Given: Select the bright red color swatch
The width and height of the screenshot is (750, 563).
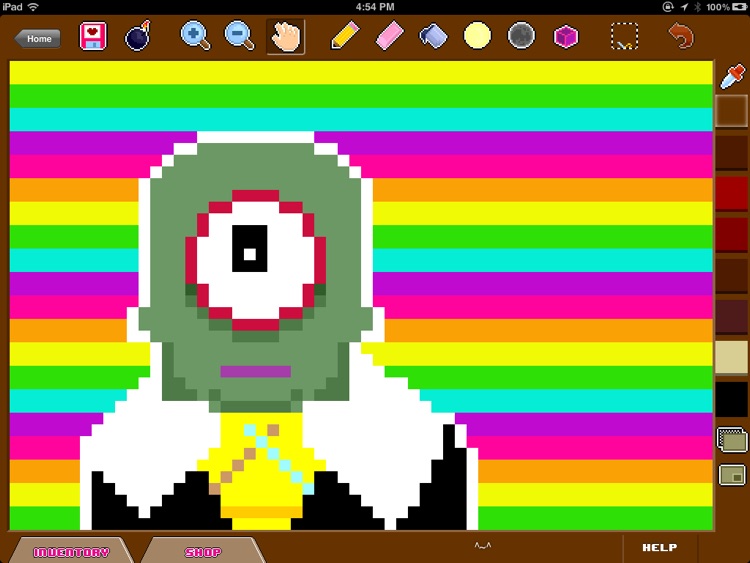Looking at the screenshot, I should click(x=732, y=193).
